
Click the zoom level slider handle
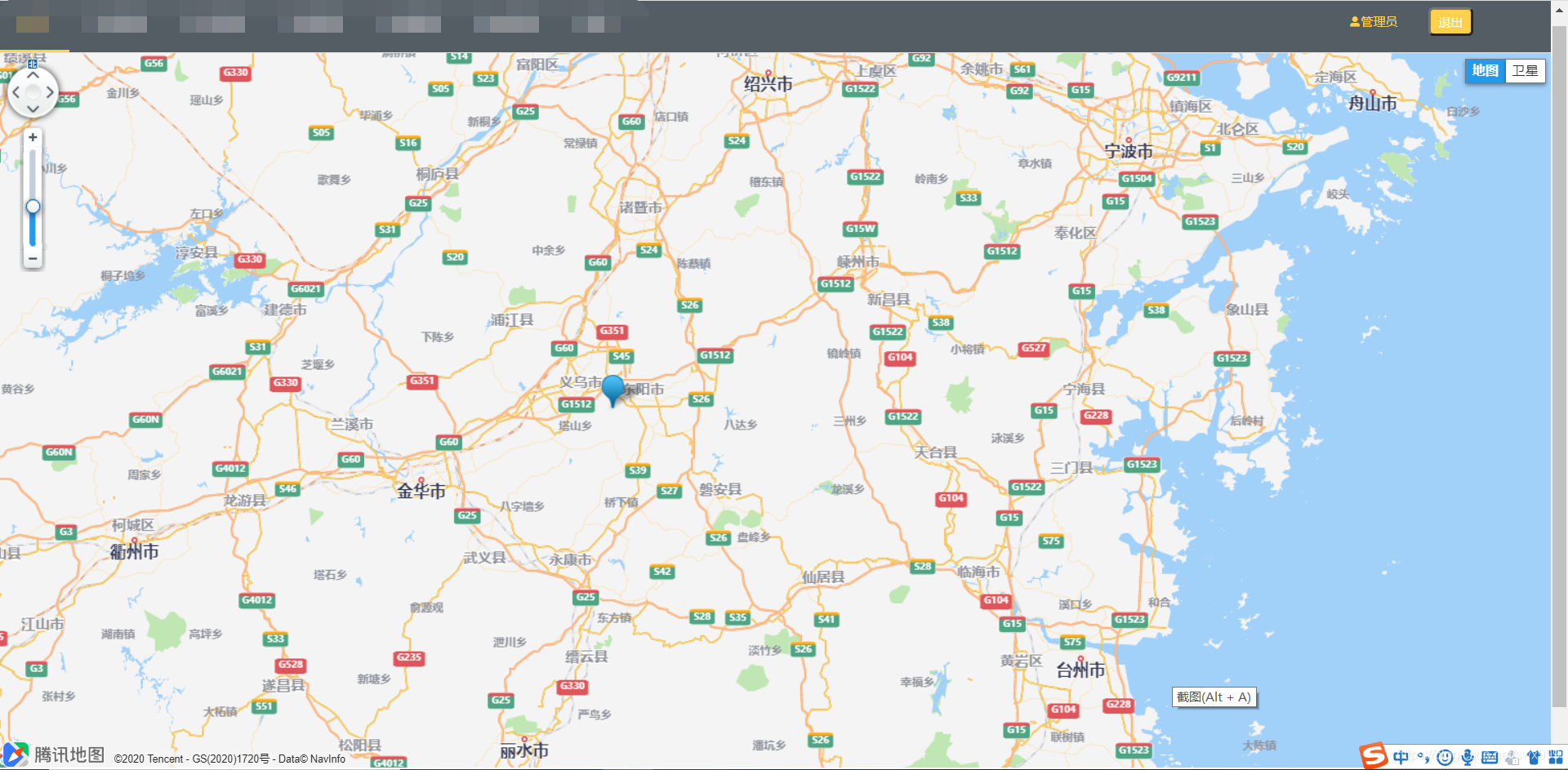click(33, 207)
